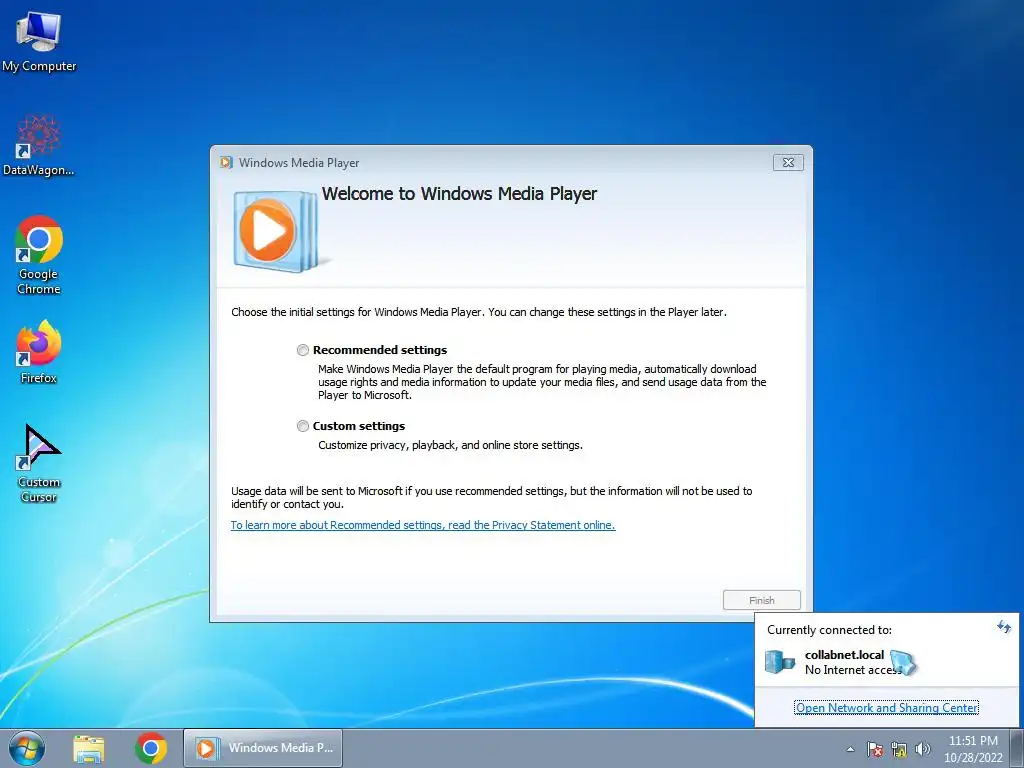Click the 'Customize privacy, playback' description text
This screenshot has width=1024, height=768.
pos(450,445)
